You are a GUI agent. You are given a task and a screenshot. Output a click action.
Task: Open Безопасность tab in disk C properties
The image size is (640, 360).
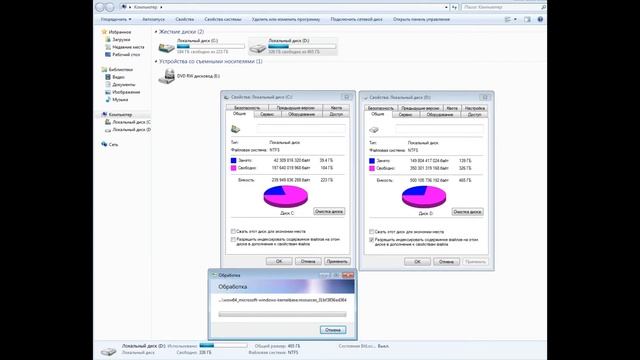[247, 108]
